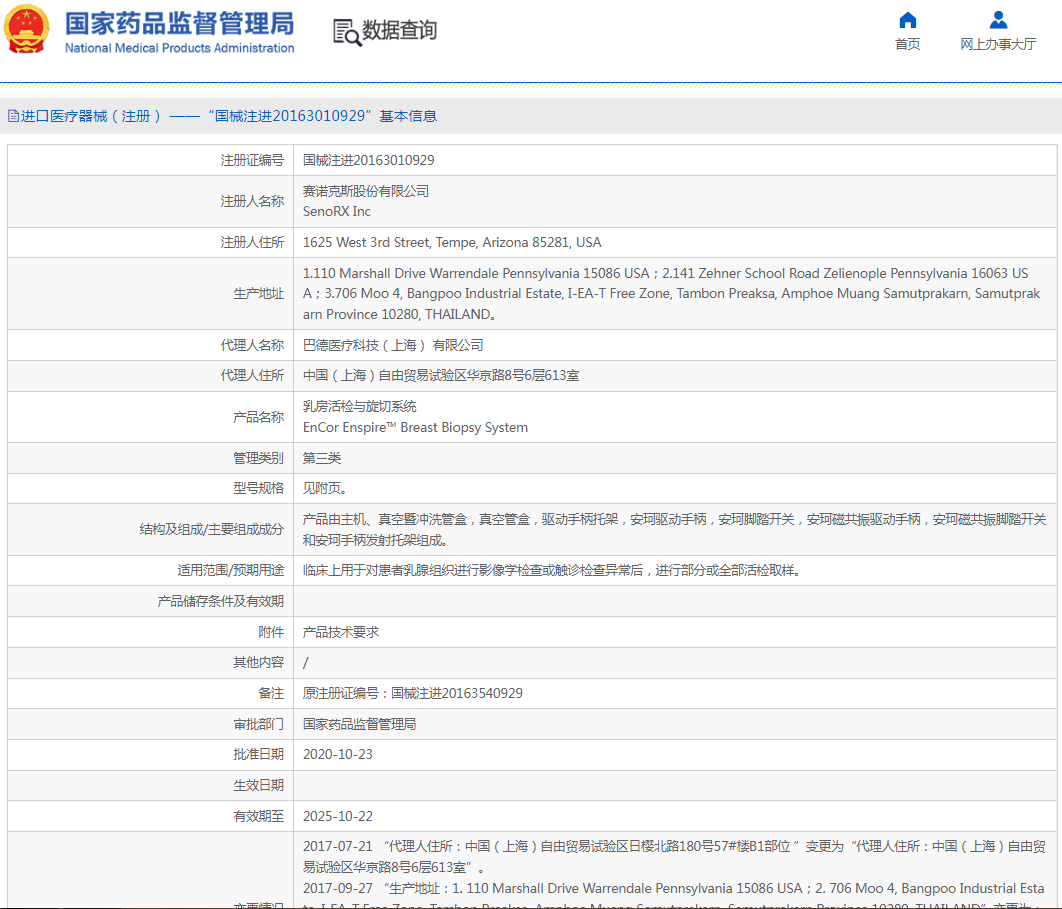Select the registrant name 赛诺克斯股份有限公司
The width and height of the screenshot is (1062, 909).
[x=366, y=191]
